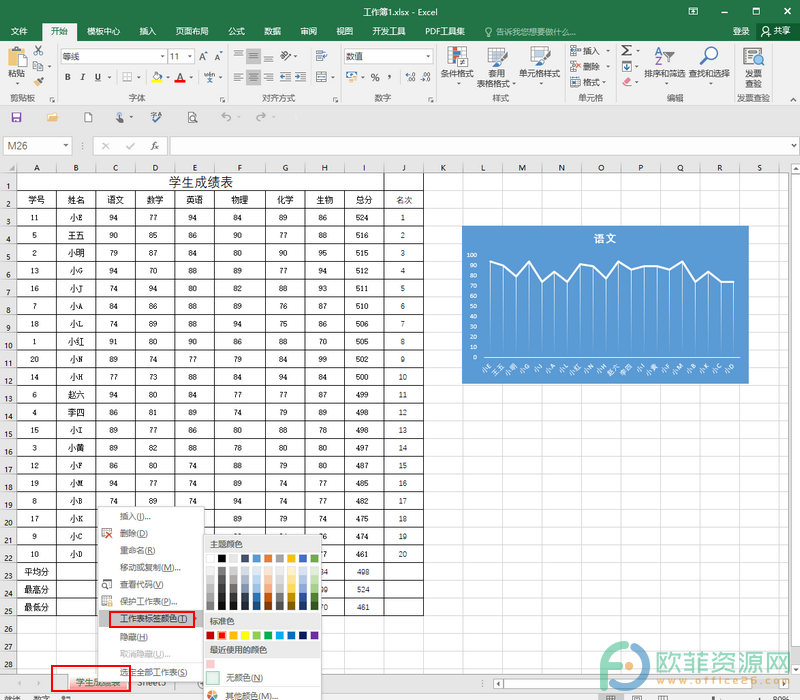Click the Format Painter brush icon
The width and height of the screenshot is (800, 700).
[x=38, y=81]
